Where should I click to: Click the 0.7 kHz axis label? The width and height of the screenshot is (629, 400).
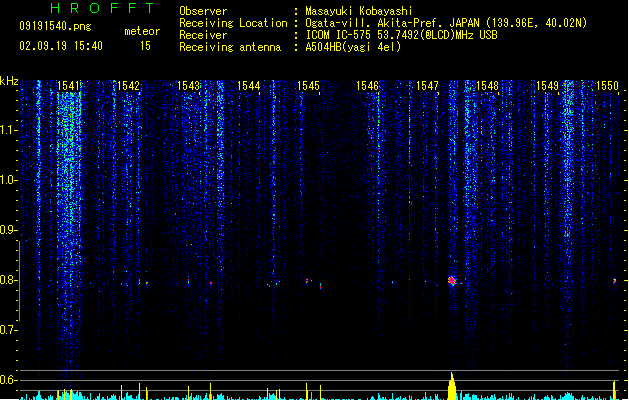(x=8, y=330)
